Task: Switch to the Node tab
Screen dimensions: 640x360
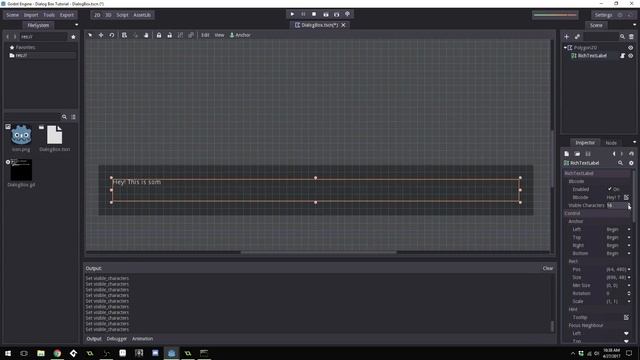Action: (x=611, y=143)
